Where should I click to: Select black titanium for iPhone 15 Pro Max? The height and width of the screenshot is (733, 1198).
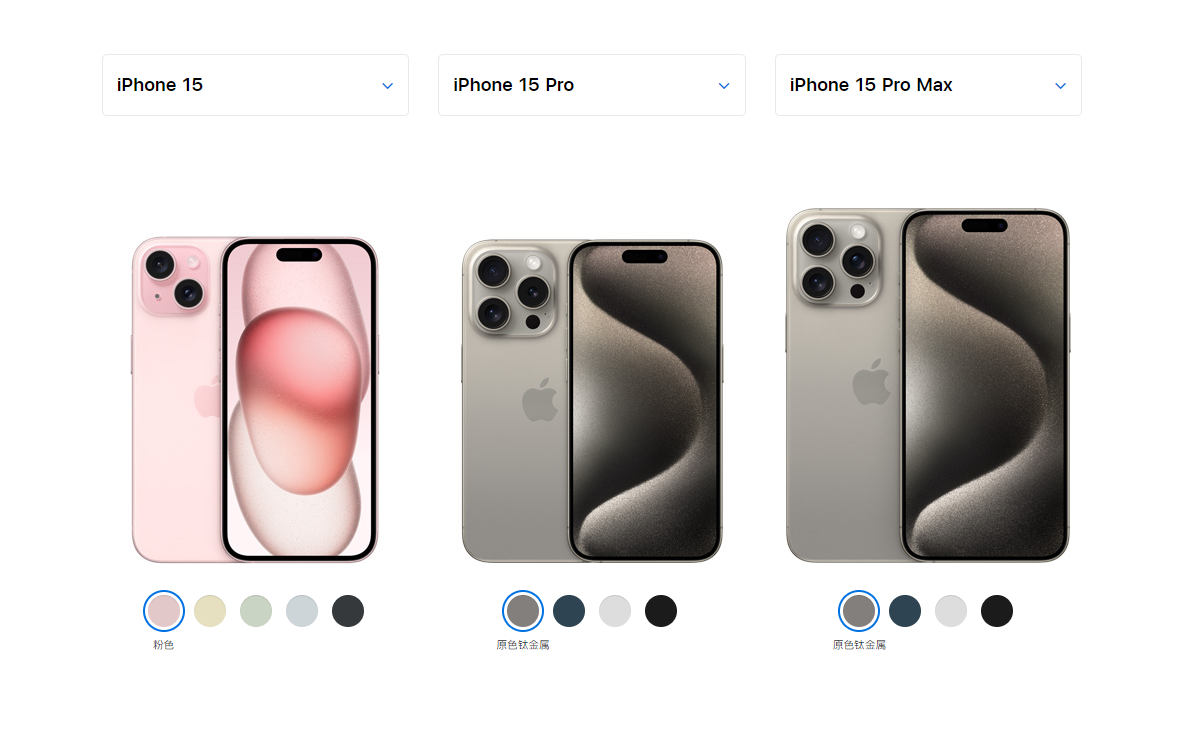(x=997, y=611)
